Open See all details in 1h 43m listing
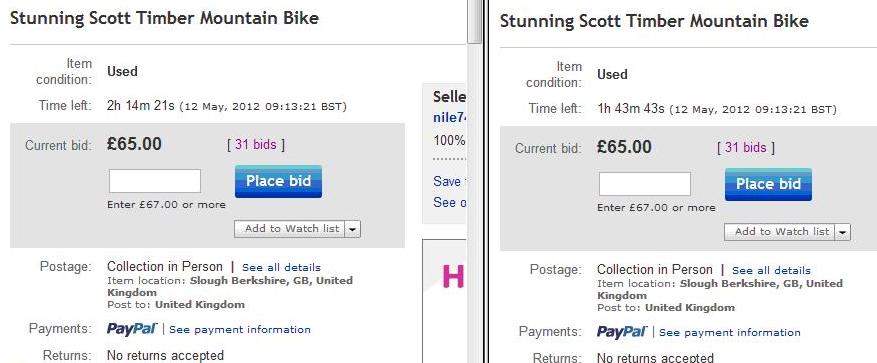 771,270
